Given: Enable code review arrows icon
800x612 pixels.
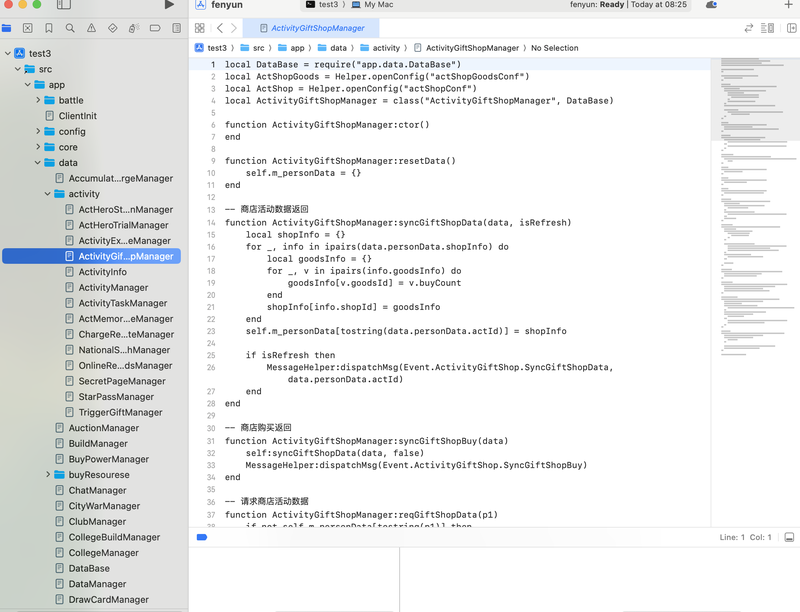Looking at the screenshot, I should 748,28.
